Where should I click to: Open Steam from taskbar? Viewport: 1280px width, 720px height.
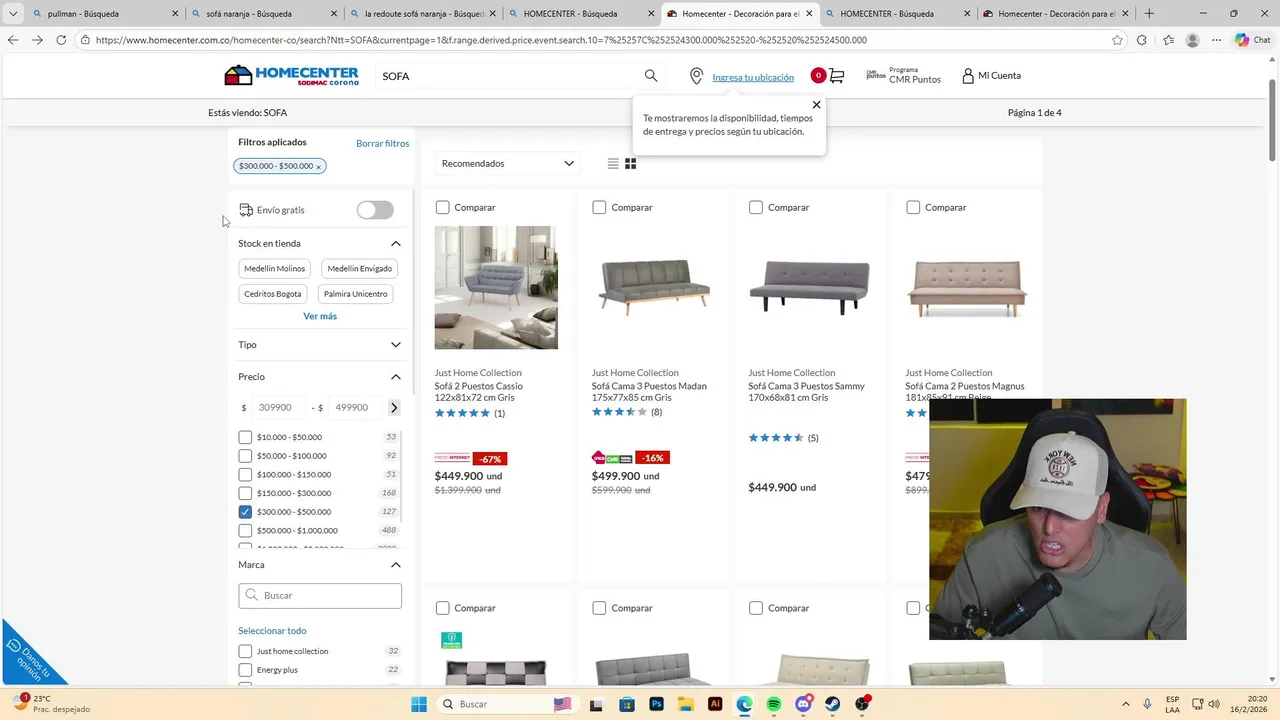(x=833, y=704)
